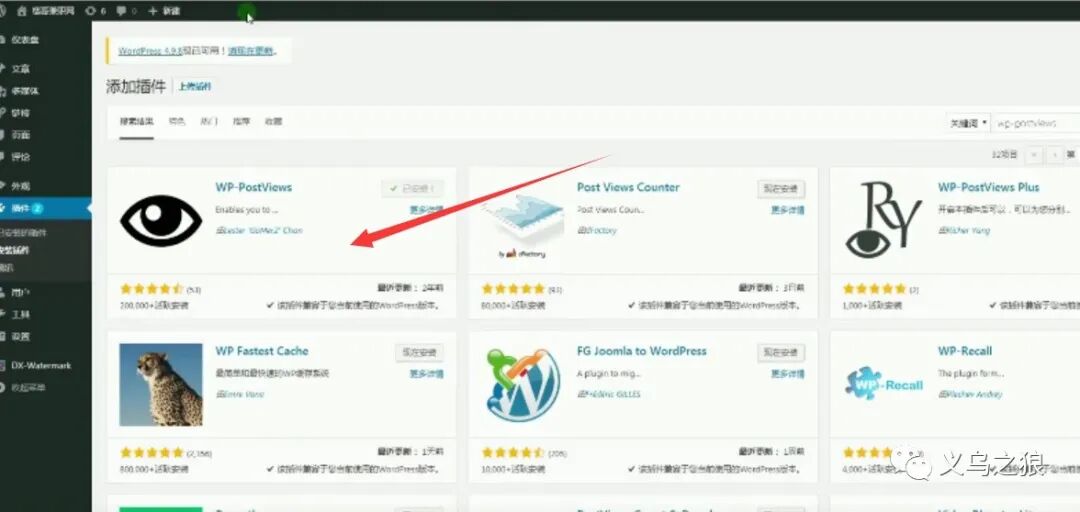Switch to the Search Results (搜索结果) tab
This screenshot has width=1080, height=512.
pos(136,122)
